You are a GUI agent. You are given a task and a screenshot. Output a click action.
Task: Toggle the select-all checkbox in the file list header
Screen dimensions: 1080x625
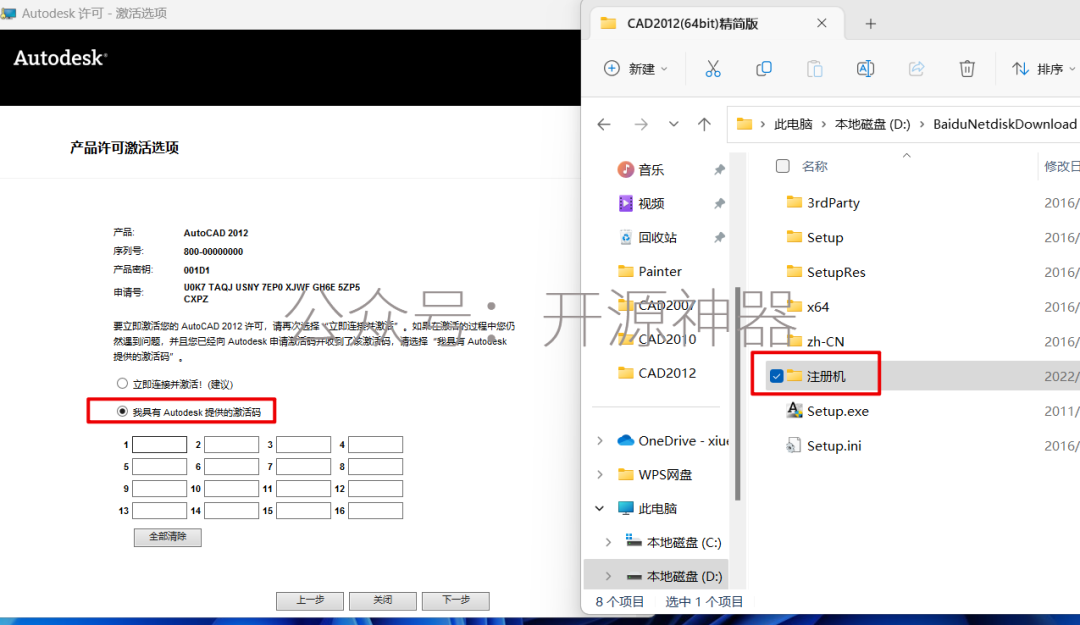pyautogui.click(x=782, y=166)
